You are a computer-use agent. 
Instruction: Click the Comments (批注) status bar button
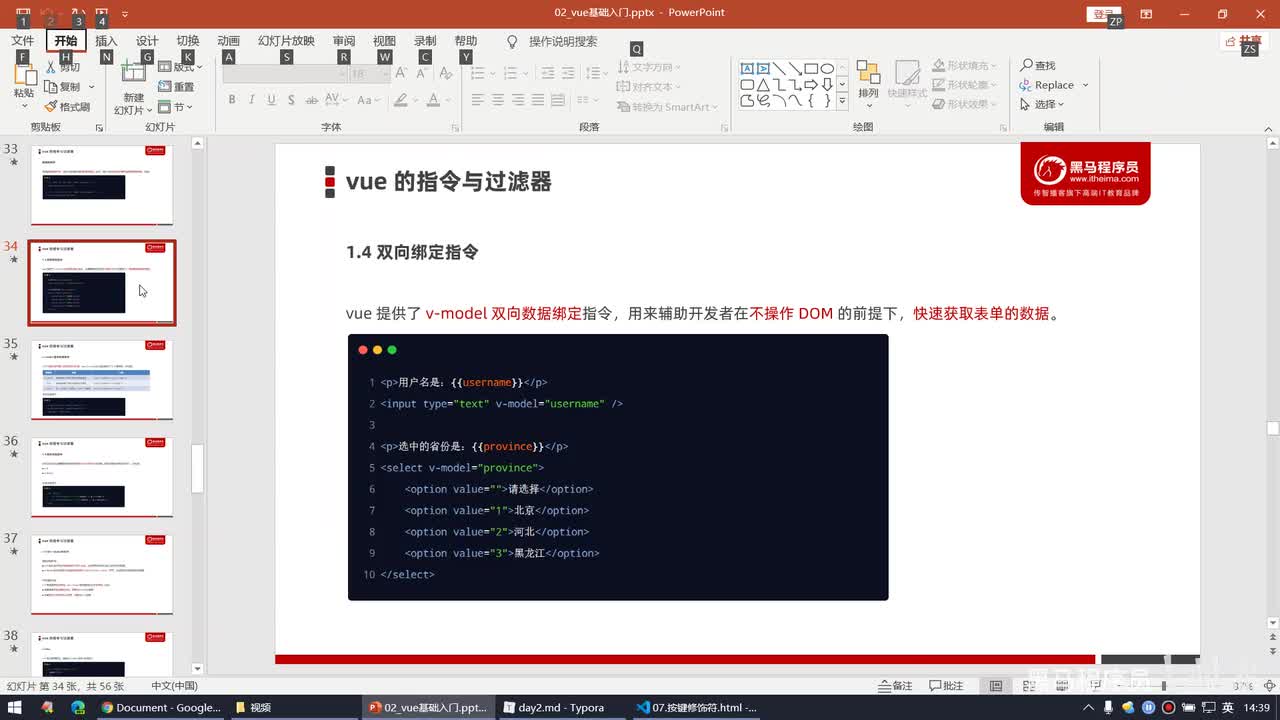[x=947, y=686]
